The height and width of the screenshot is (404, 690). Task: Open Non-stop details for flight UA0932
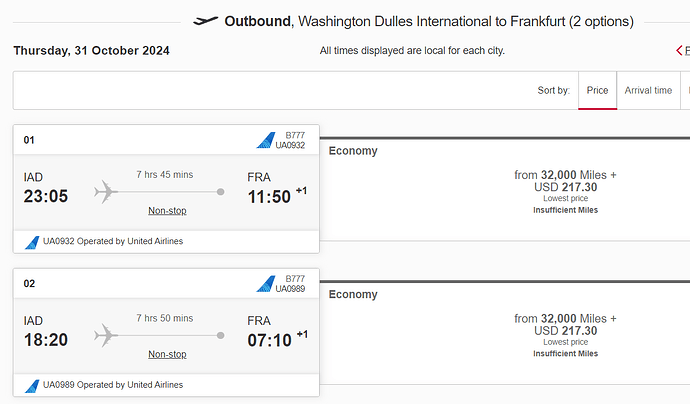click(x=167, y=211)
